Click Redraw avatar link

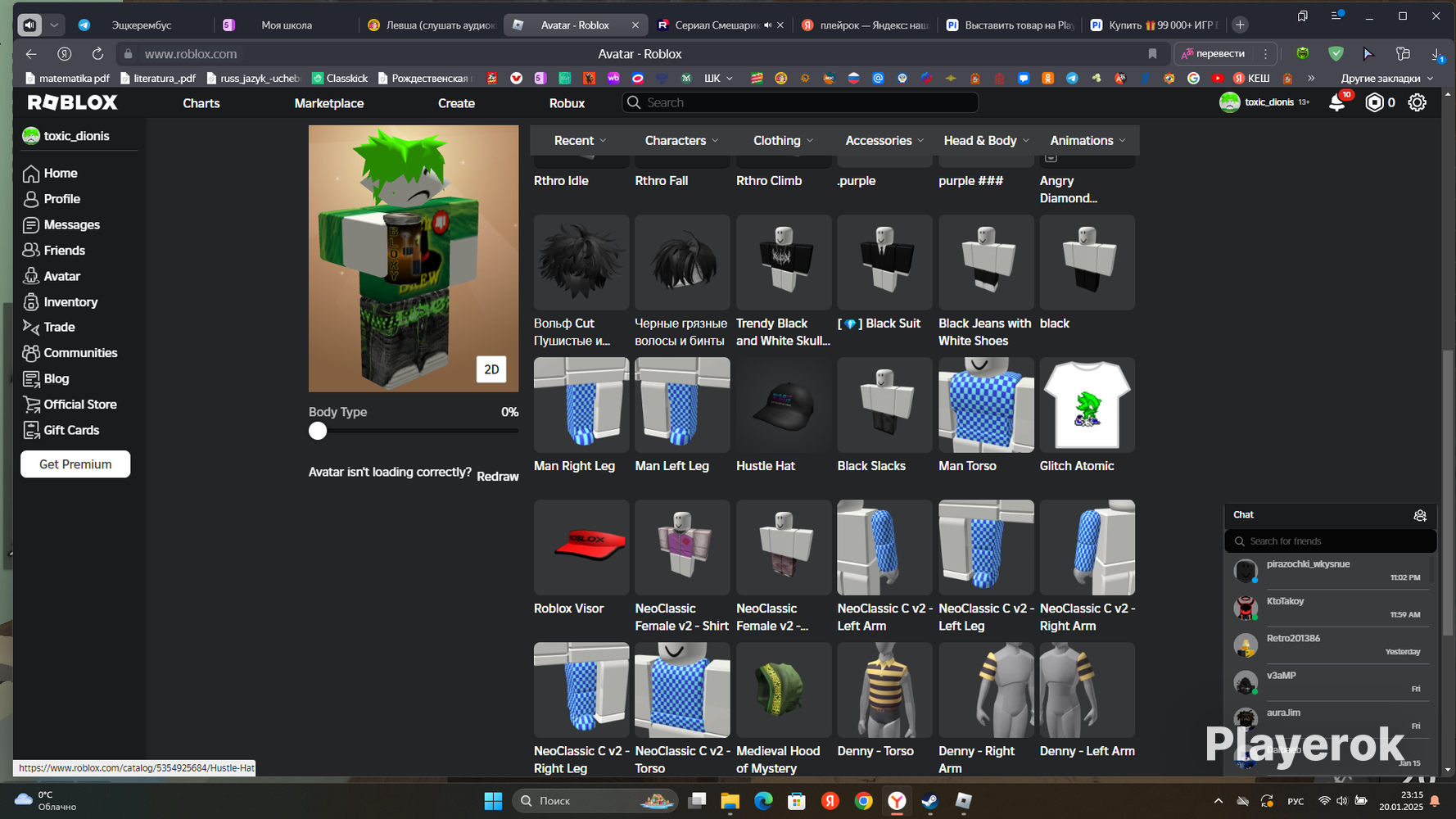click(498, 477)
